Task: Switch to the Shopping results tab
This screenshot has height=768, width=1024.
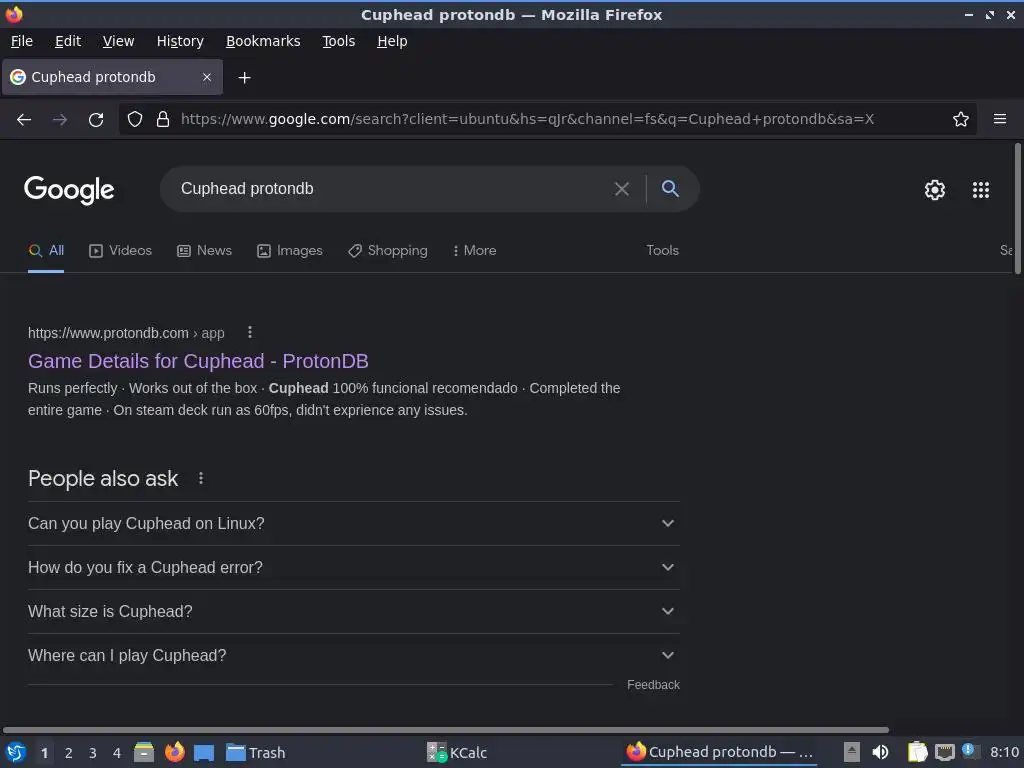Action: [x=388, y=251]
